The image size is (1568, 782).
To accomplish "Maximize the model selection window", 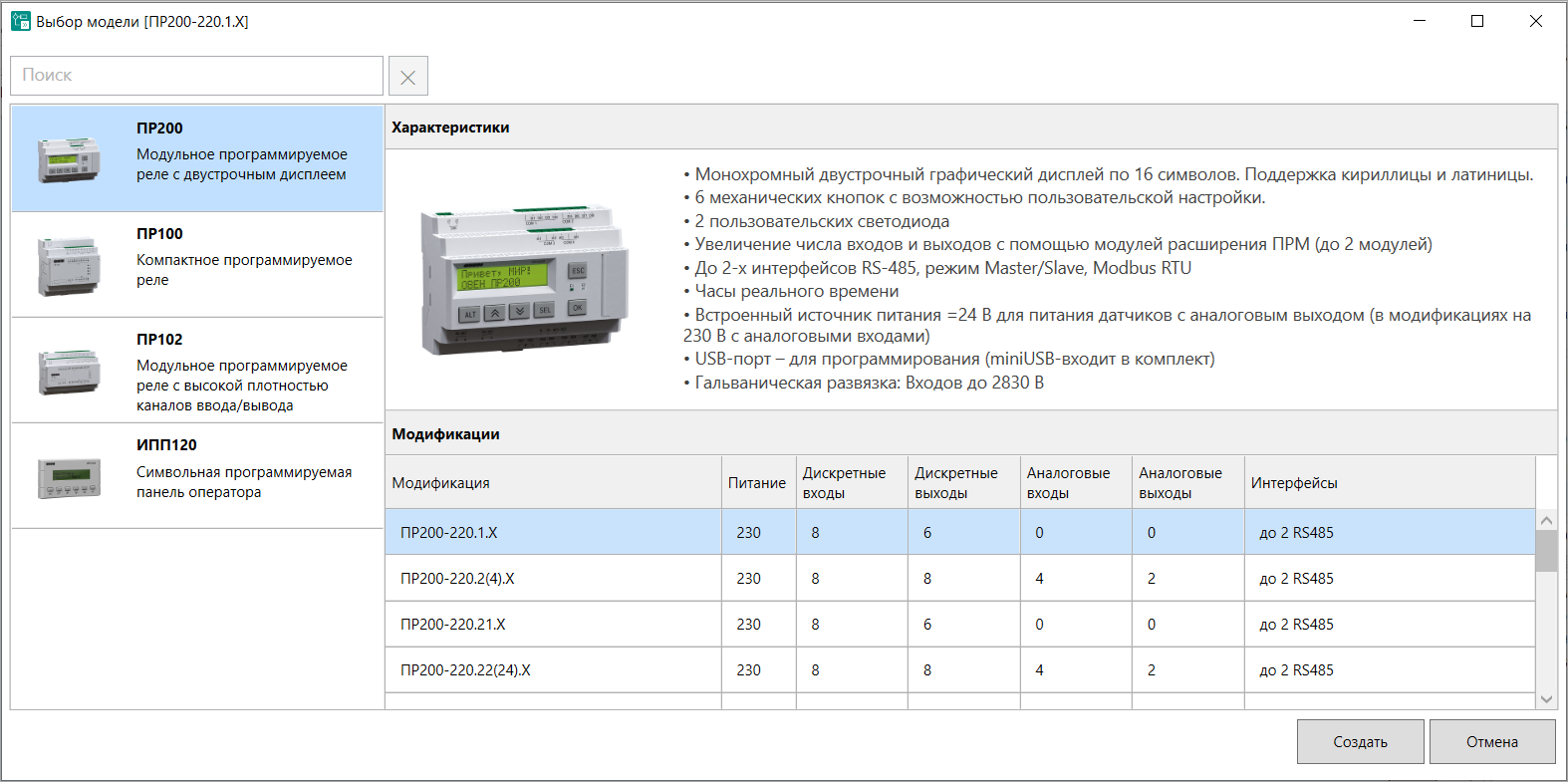I will (1477, 21).
